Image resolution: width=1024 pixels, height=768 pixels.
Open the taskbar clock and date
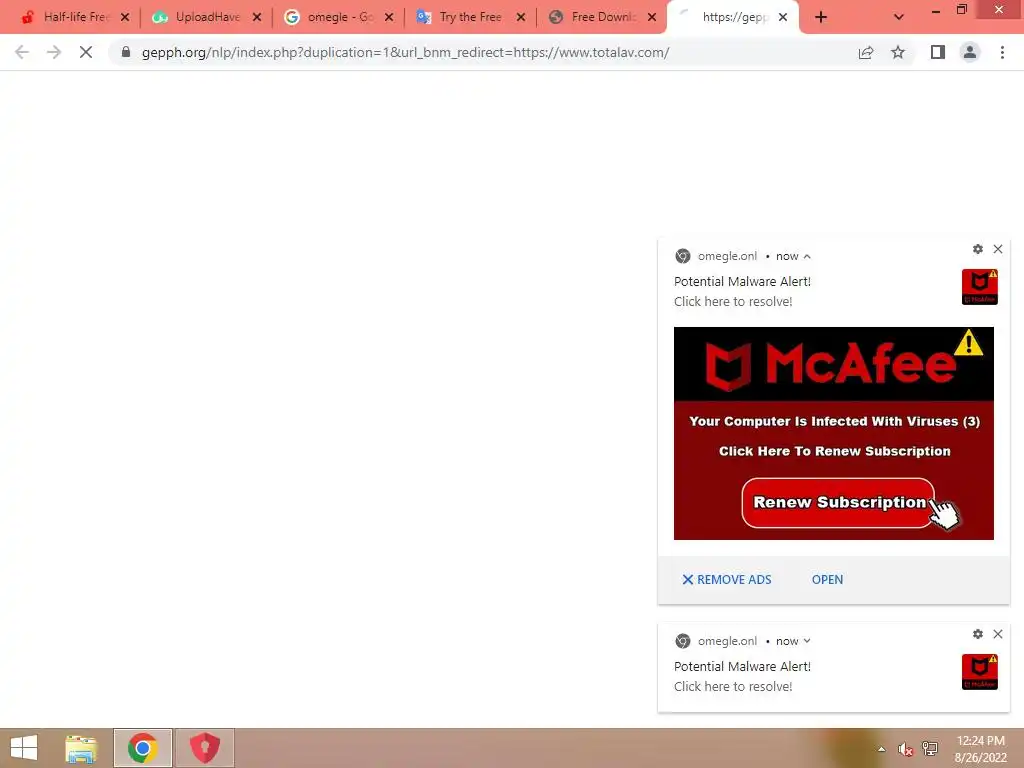[980, 749]
